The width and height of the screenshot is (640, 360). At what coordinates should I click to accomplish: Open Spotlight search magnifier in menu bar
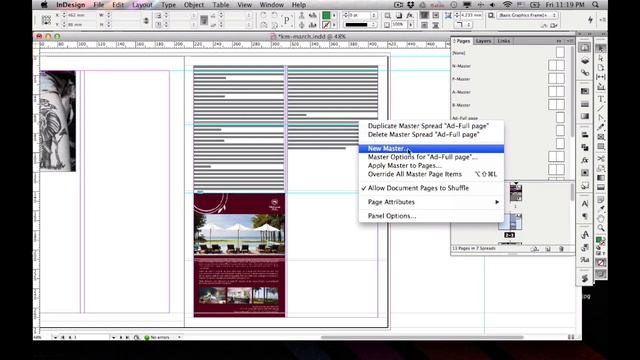click(x=596, y=5)
